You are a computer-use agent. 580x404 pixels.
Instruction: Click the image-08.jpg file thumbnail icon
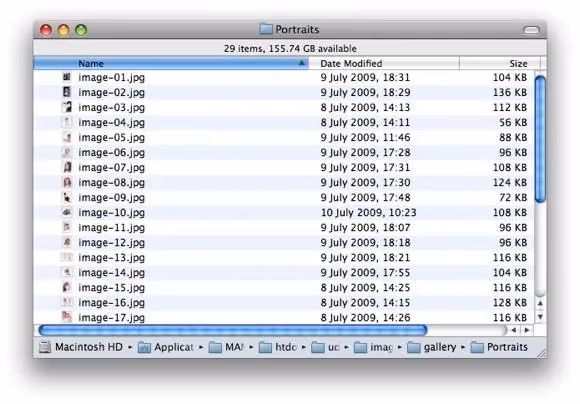67,182
